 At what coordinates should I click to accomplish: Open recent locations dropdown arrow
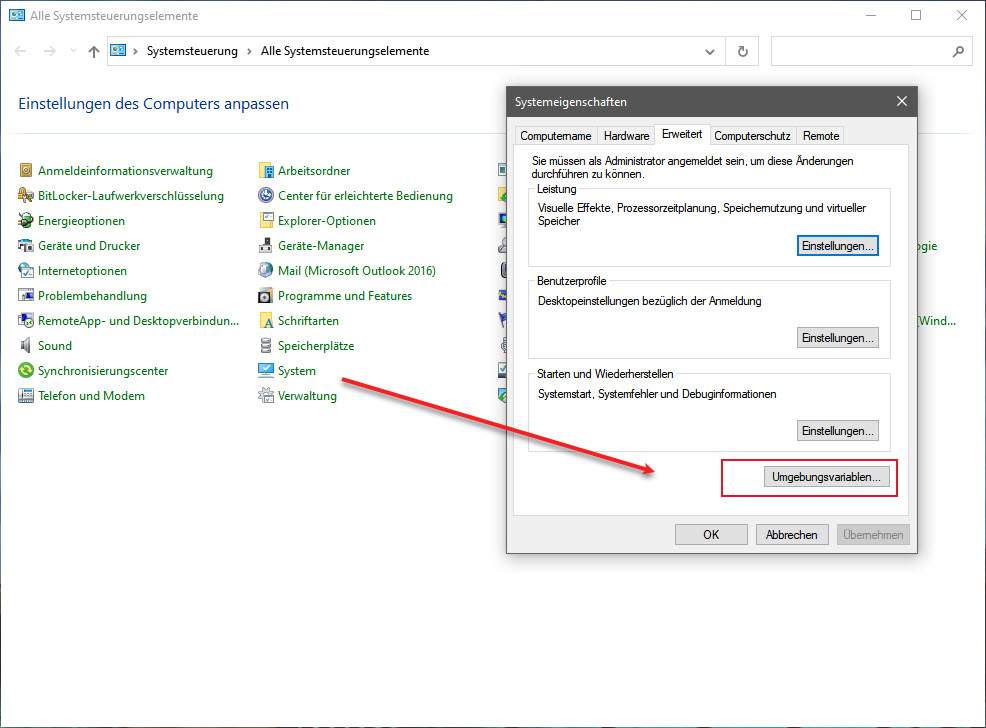click(x=73, y=51)
